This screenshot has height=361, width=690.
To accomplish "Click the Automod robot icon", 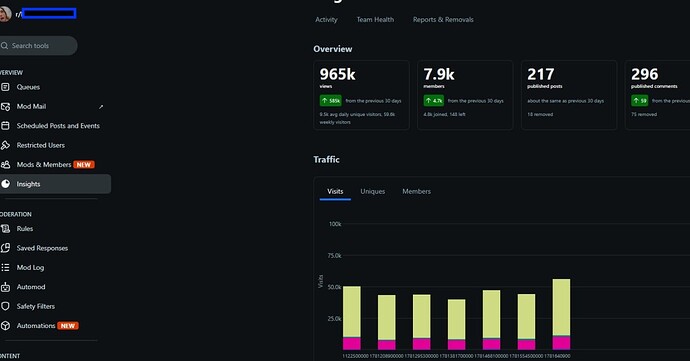I will [x=5, y=287].
